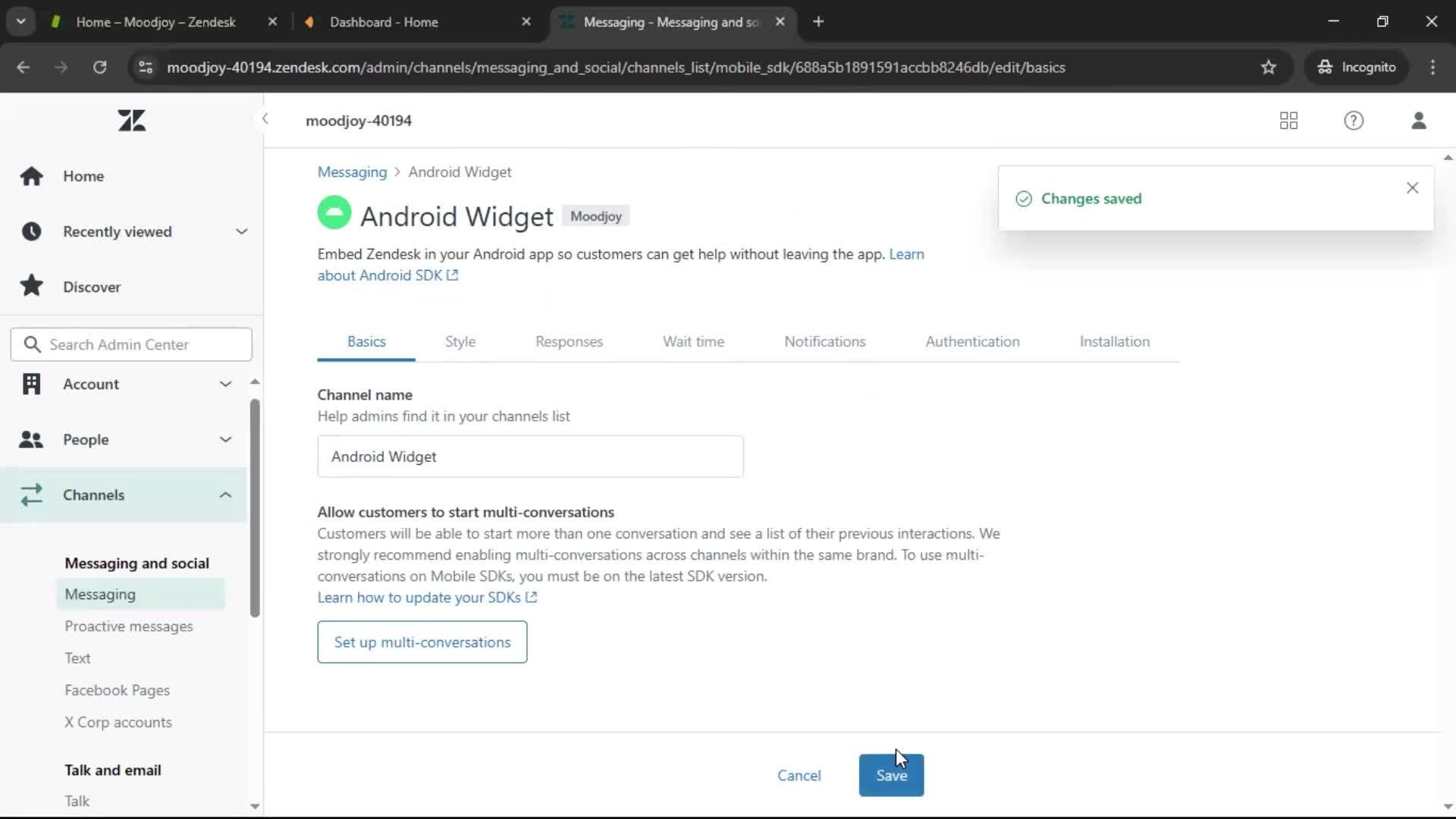This screenshot has height=819, width=1456.
Task: Select Messaging in sidebar
Action: pyautogui.click(x=140, y=594)
